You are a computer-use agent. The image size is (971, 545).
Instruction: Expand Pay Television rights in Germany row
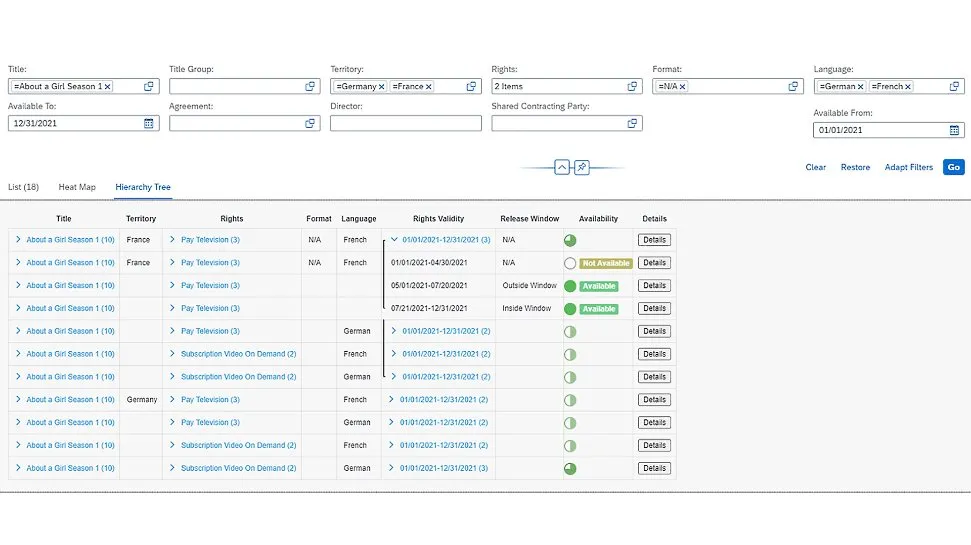172,400
